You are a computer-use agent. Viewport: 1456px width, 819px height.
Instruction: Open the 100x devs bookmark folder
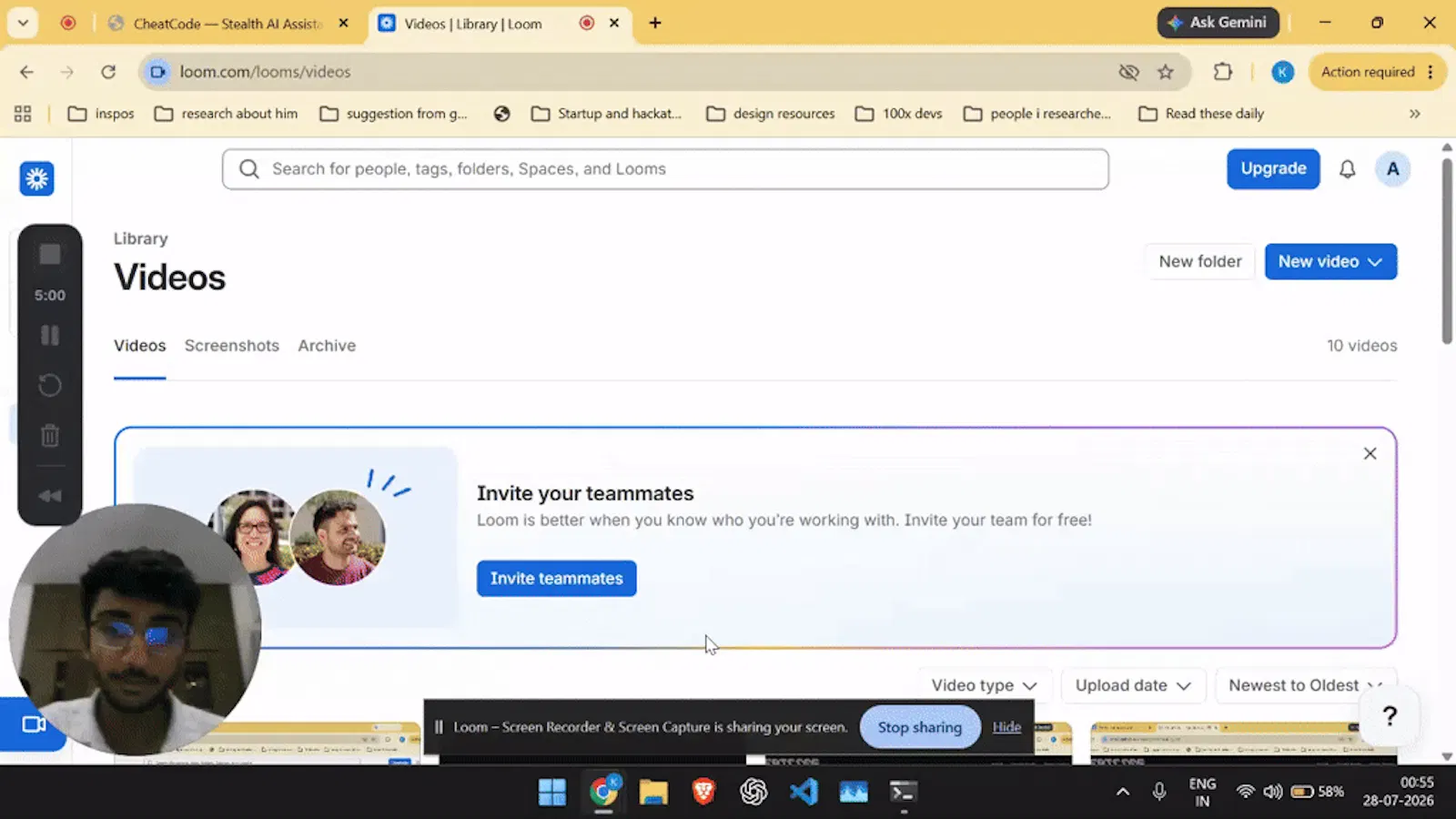tap(899, 114)
